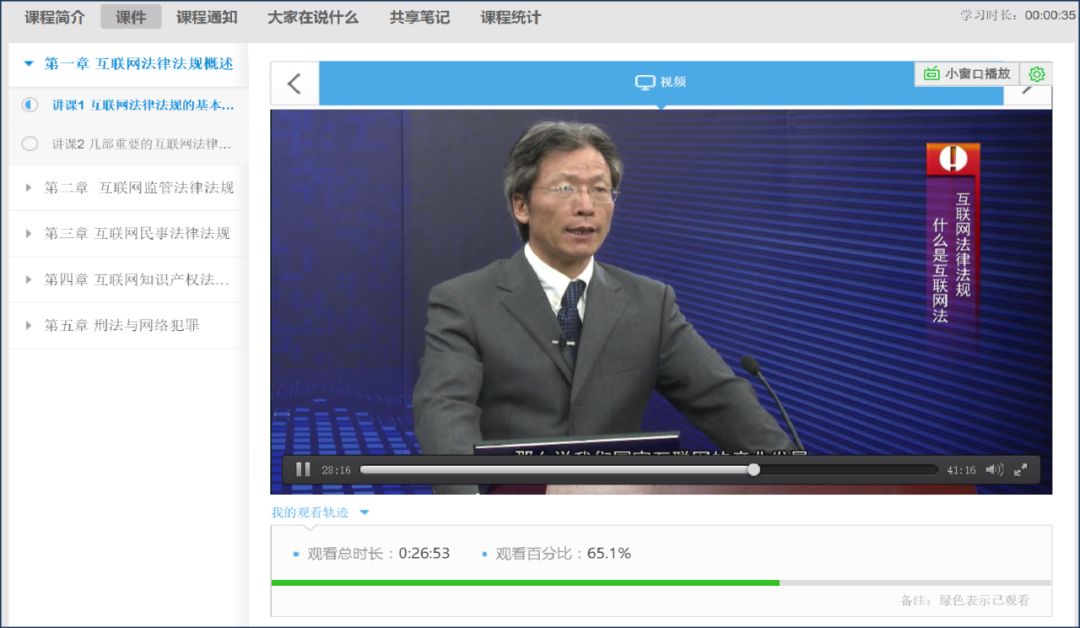Open small window playback mode
Viewport: 1080px width, 628px height.
click(x=967, y=74)
